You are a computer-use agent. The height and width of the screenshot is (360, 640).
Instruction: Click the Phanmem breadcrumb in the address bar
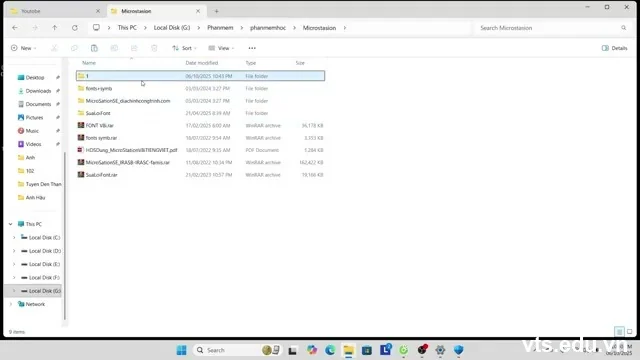220,28
